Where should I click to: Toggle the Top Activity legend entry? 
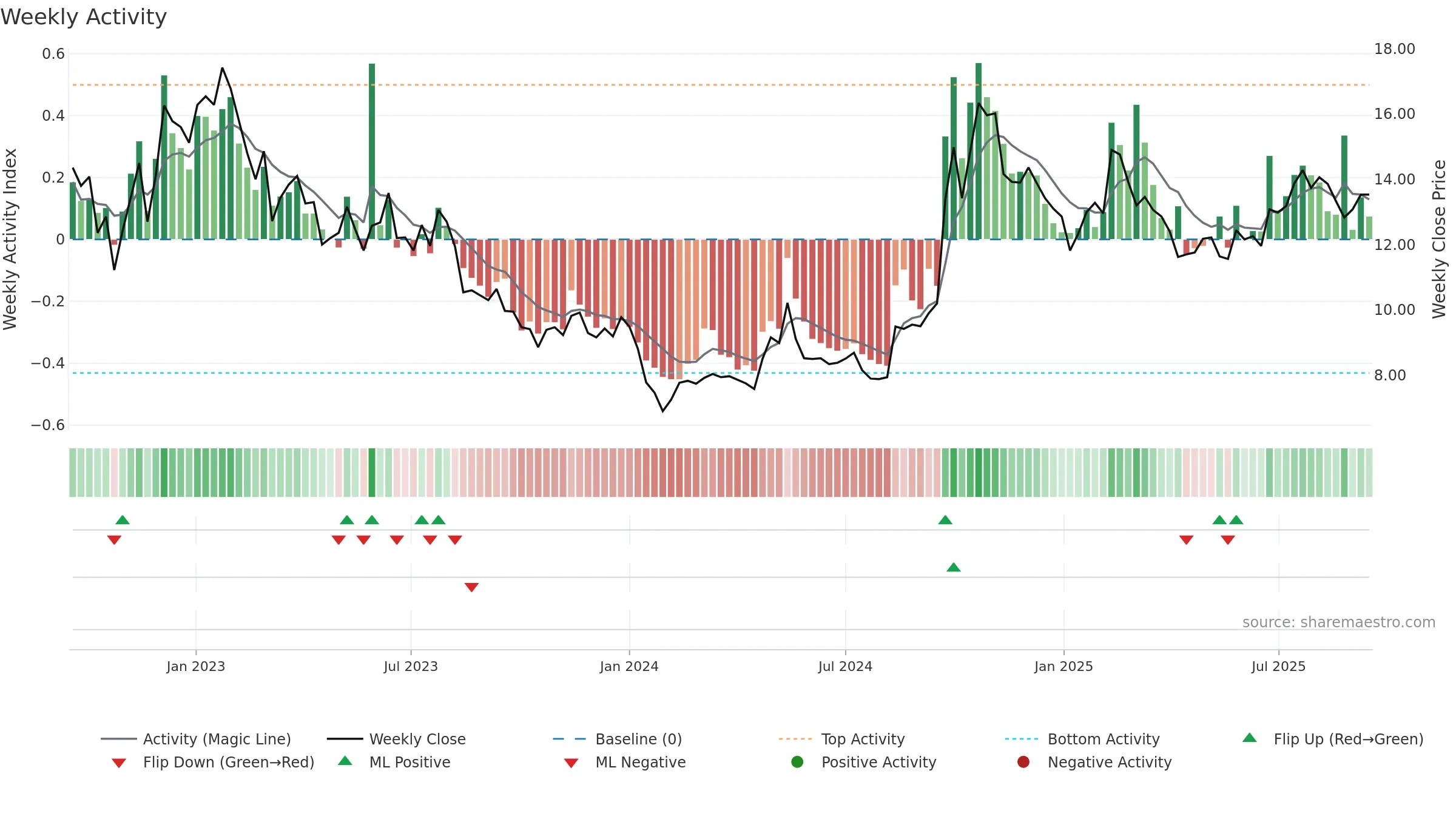pyautogui.click(x=841, y=739)
